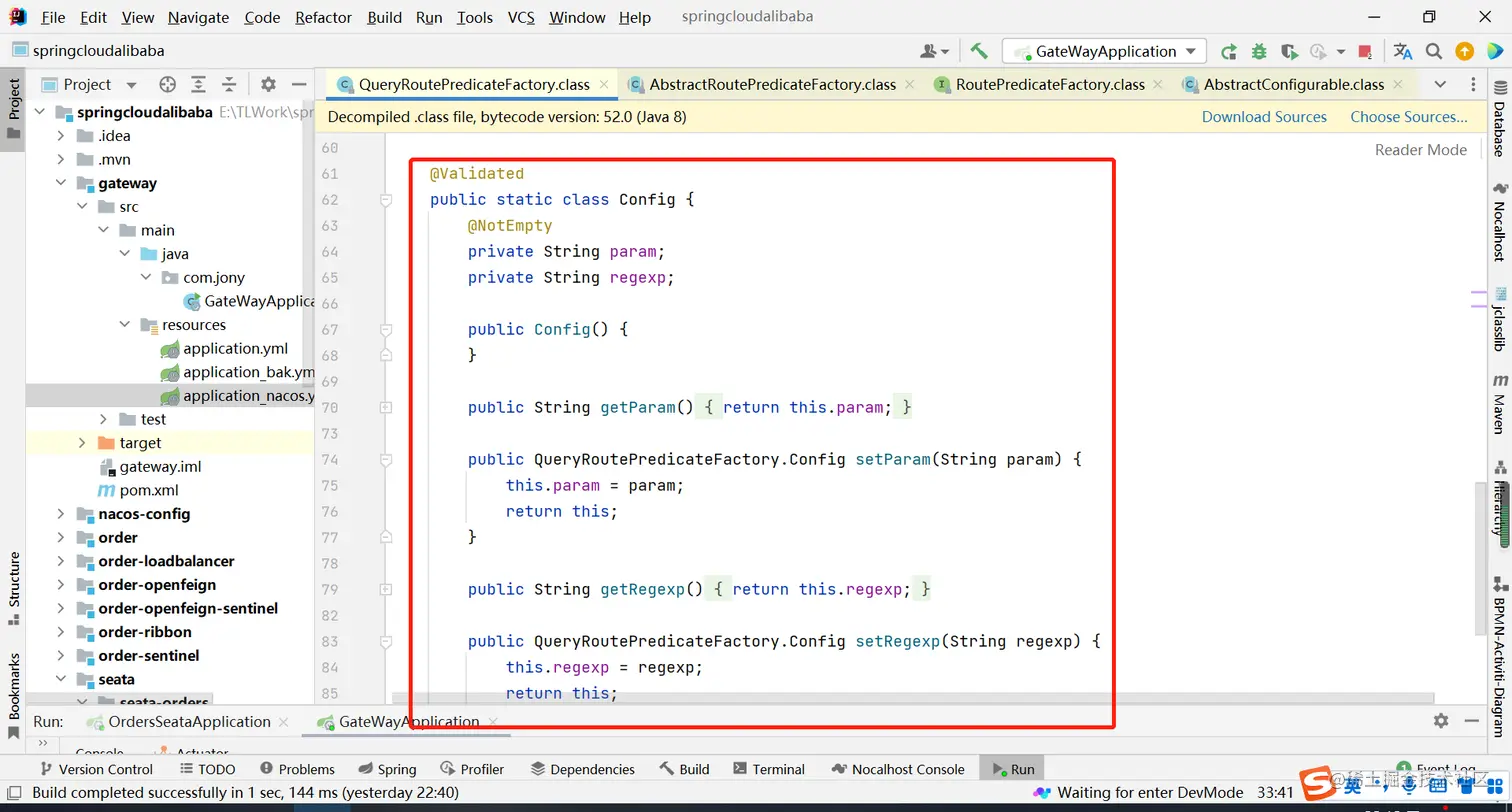This screenshot has height=812, width=1512.
Task: Open editor tabs more-options menu
Action: [1475, 84]
